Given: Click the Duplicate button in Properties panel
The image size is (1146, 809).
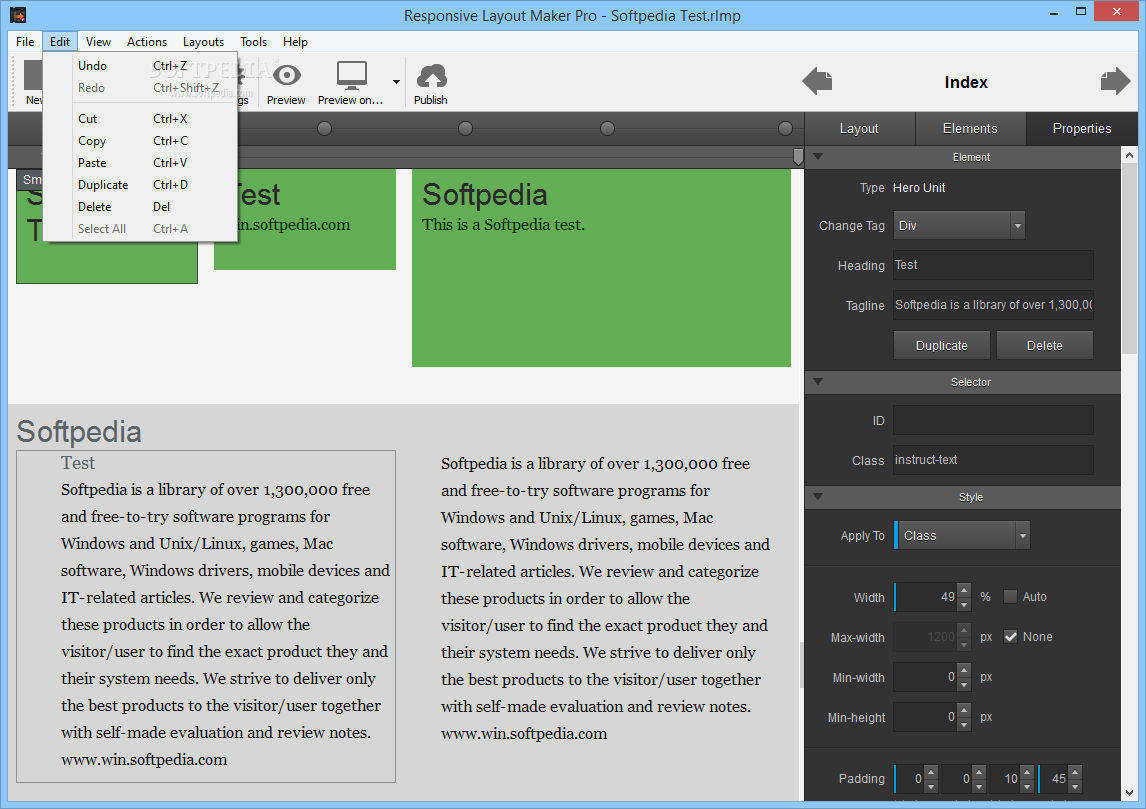Looking at the screenshot, I should (941, 345).
